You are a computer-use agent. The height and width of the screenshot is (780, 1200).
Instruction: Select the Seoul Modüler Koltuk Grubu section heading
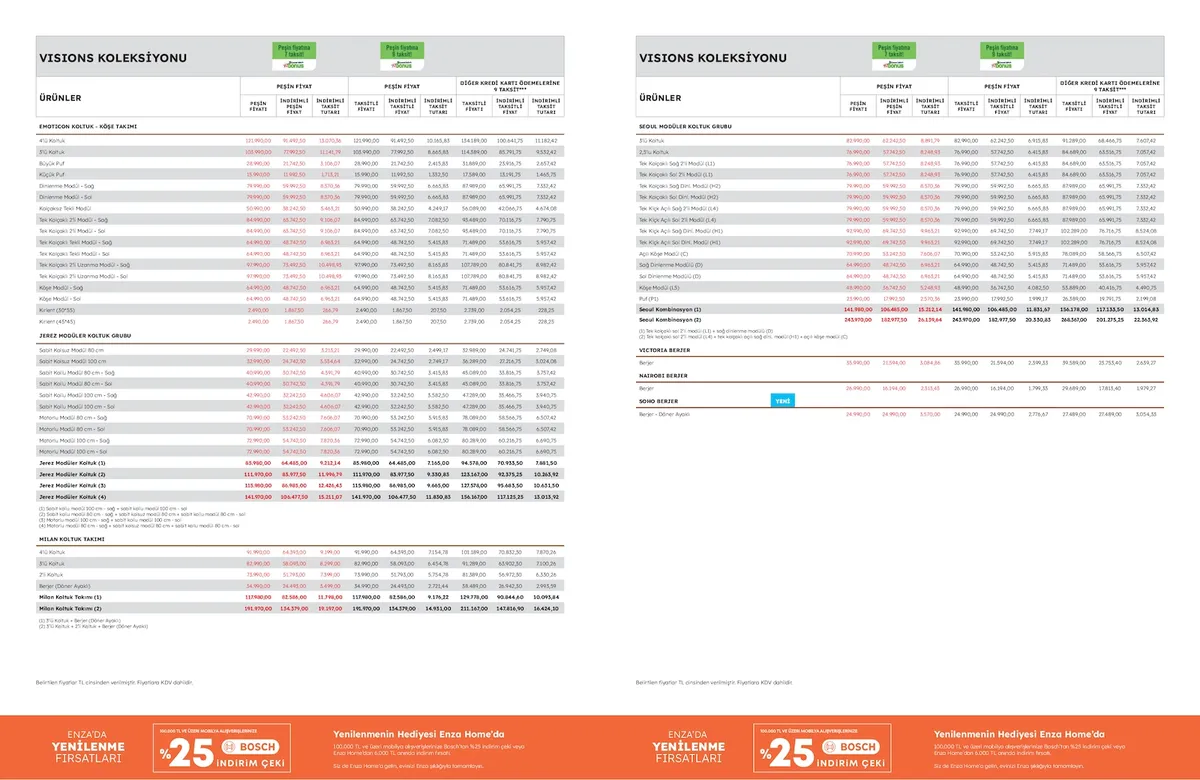point(685,127)
